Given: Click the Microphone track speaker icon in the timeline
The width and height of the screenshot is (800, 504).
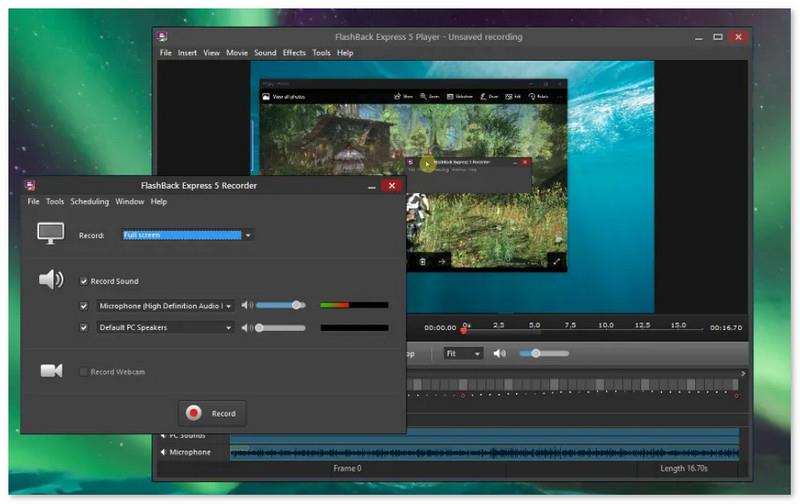Looking at the screenshot, I should point(163,452).
